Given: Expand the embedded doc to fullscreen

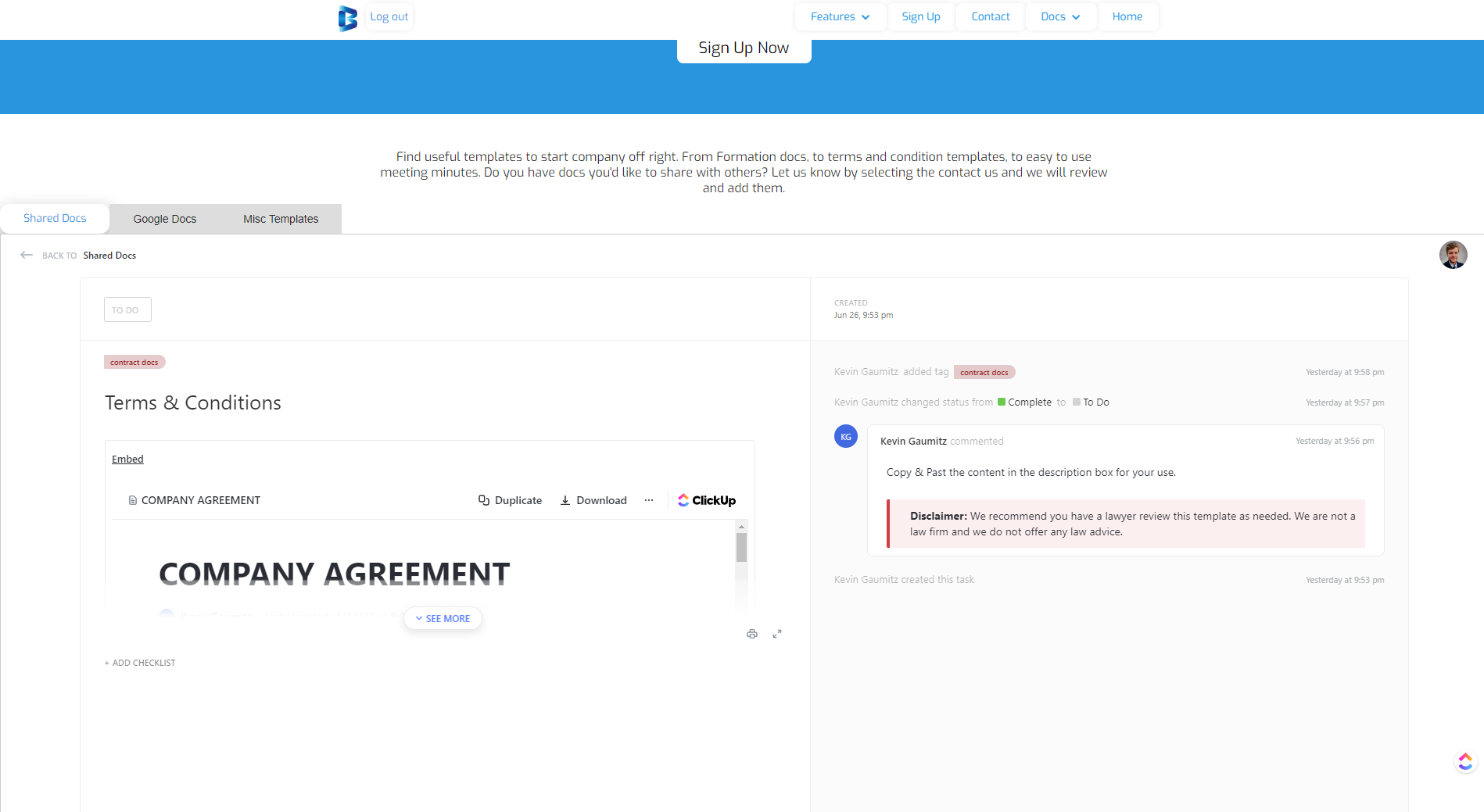Looking at the screenshot, I should pos(777,634).
